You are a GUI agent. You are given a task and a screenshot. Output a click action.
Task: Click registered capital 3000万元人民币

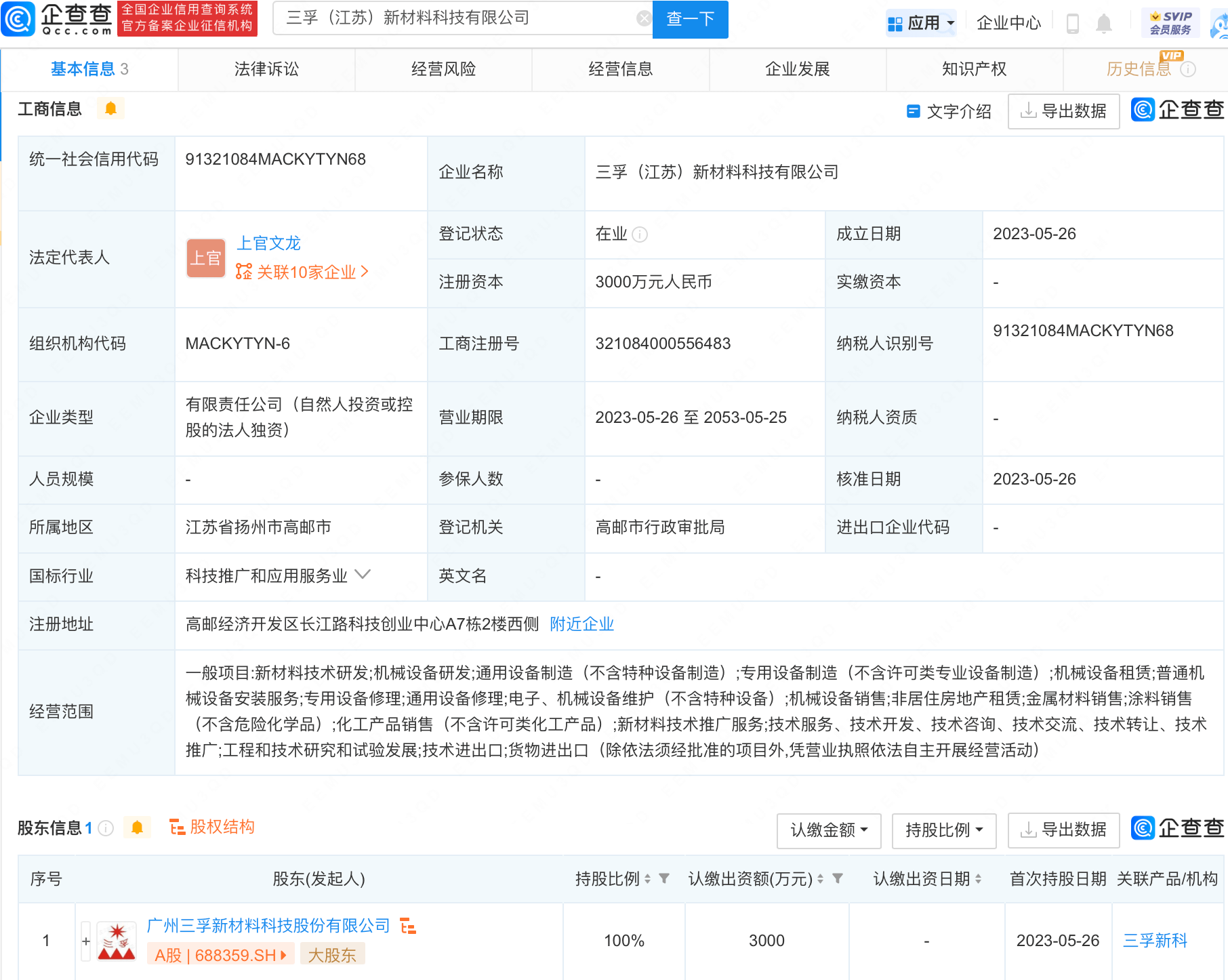pyautogui.click(x=653, y=282)
